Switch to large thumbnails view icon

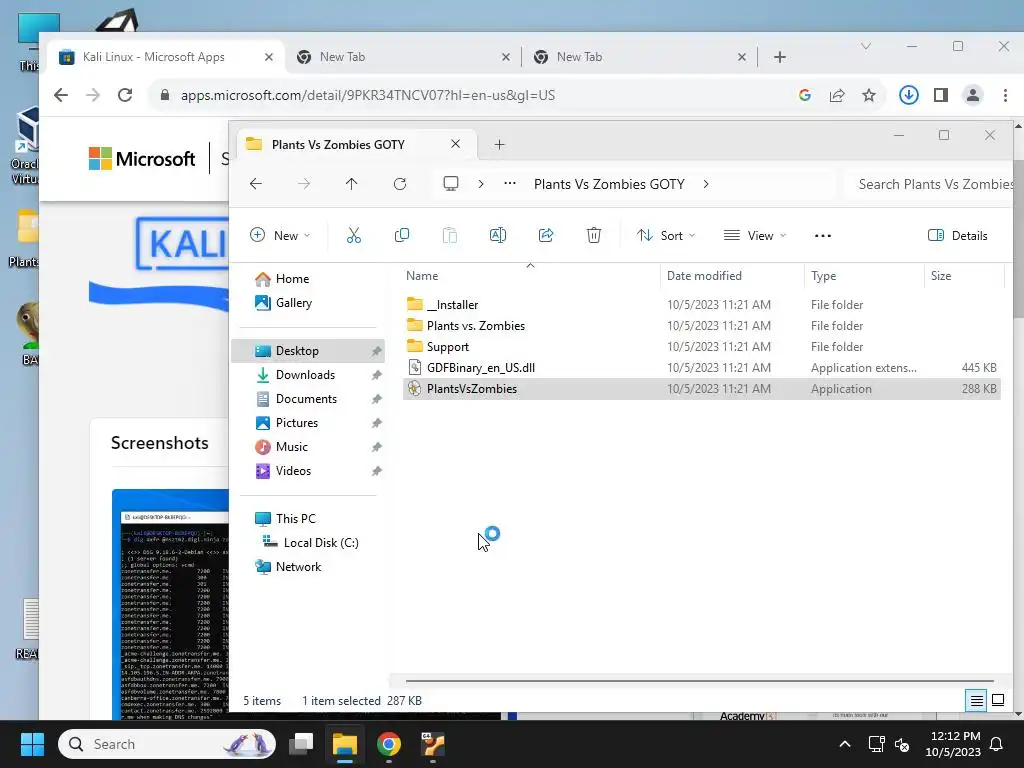pos(998,701)
